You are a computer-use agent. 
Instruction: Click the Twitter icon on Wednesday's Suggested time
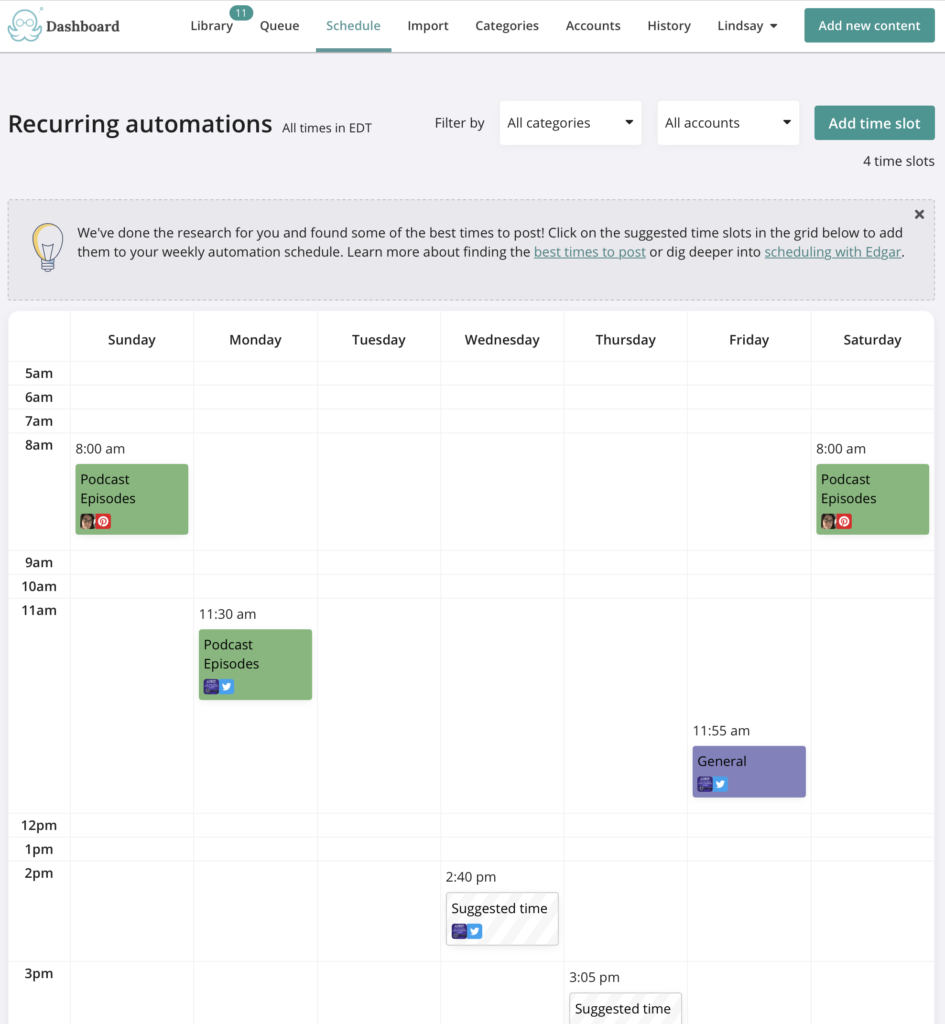474,930
